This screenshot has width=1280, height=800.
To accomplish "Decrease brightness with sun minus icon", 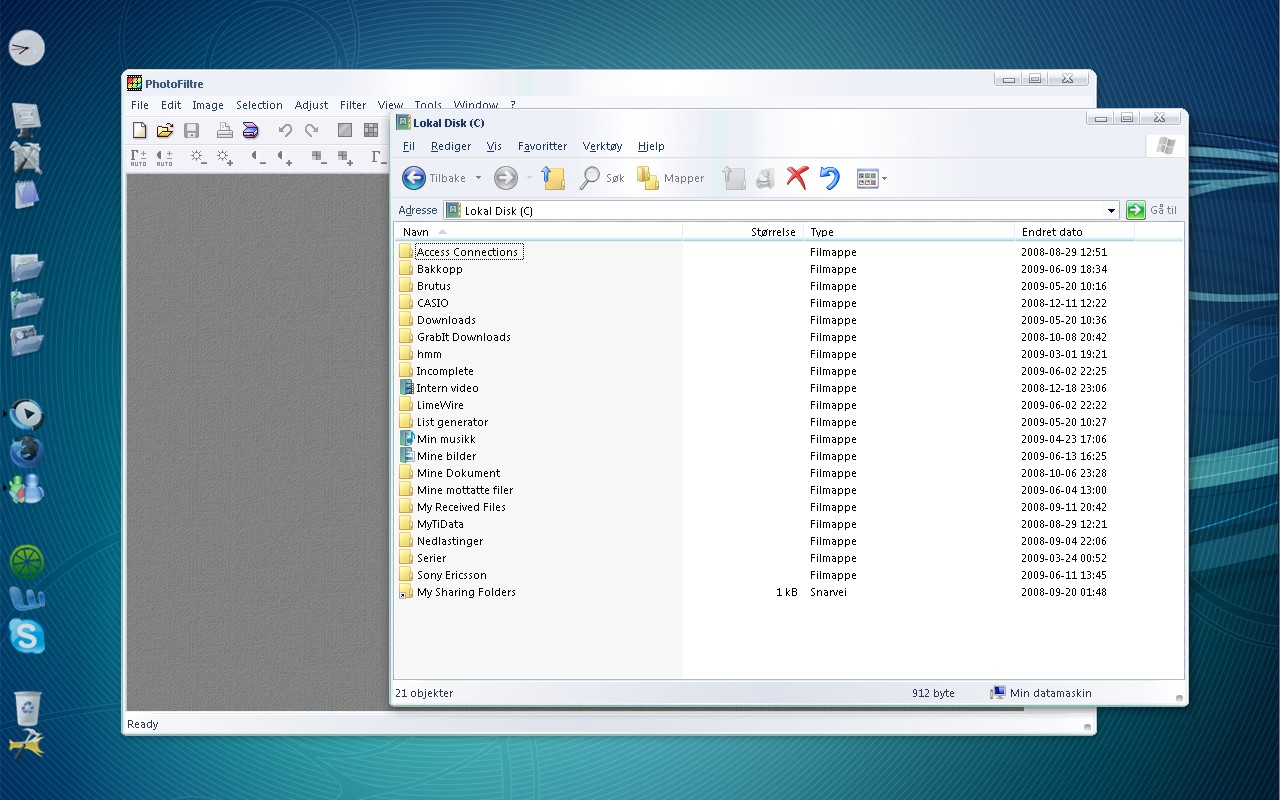I will (198, 157).
